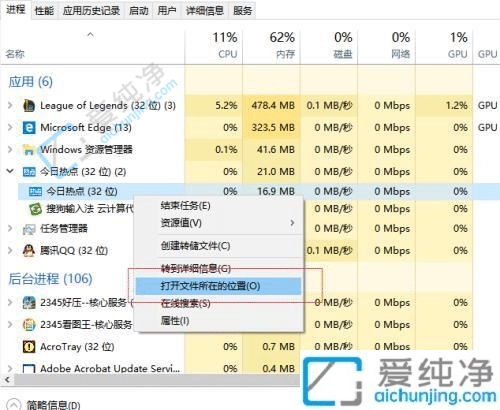Click the 应用 (6) group heading
This screenshot has width=500, height=410.
pos(30,82)
